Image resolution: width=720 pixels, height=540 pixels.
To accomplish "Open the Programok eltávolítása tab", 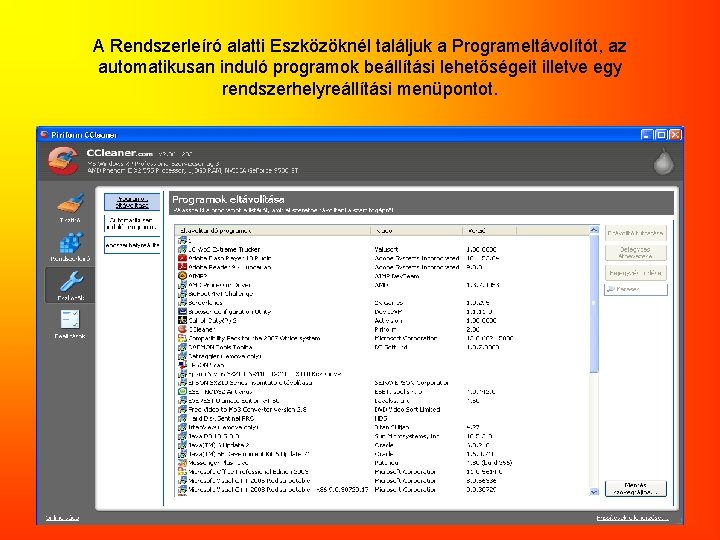I will [x=132, y=202].
